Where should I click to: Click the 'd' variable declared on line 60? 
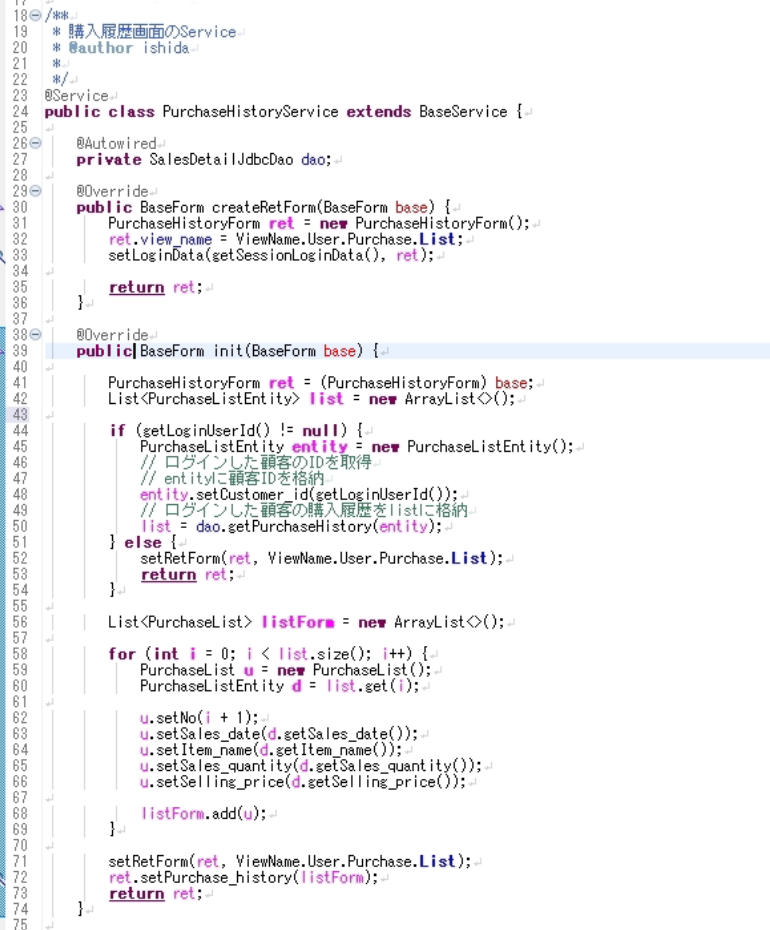click(297, 686)
